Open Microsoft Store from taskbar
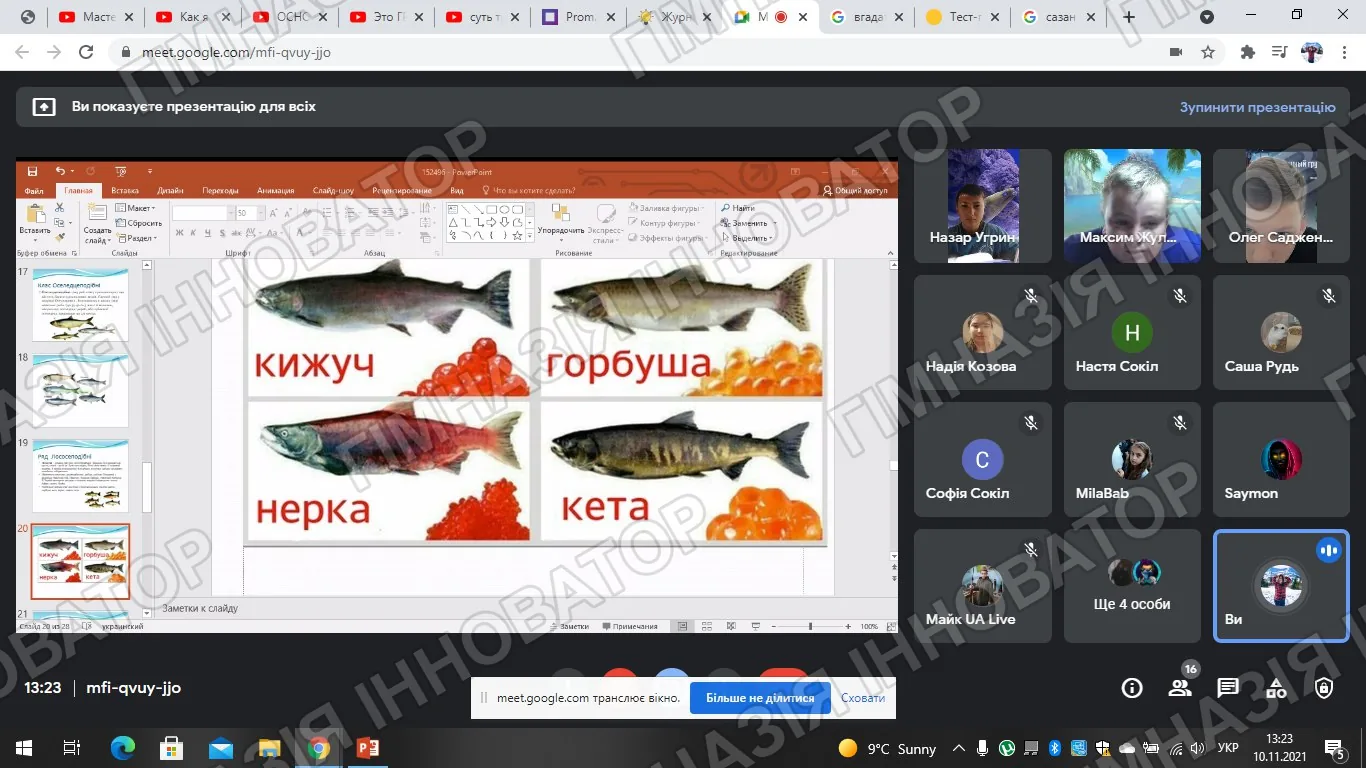This screenshot has height=768, width=1366. 171,748
